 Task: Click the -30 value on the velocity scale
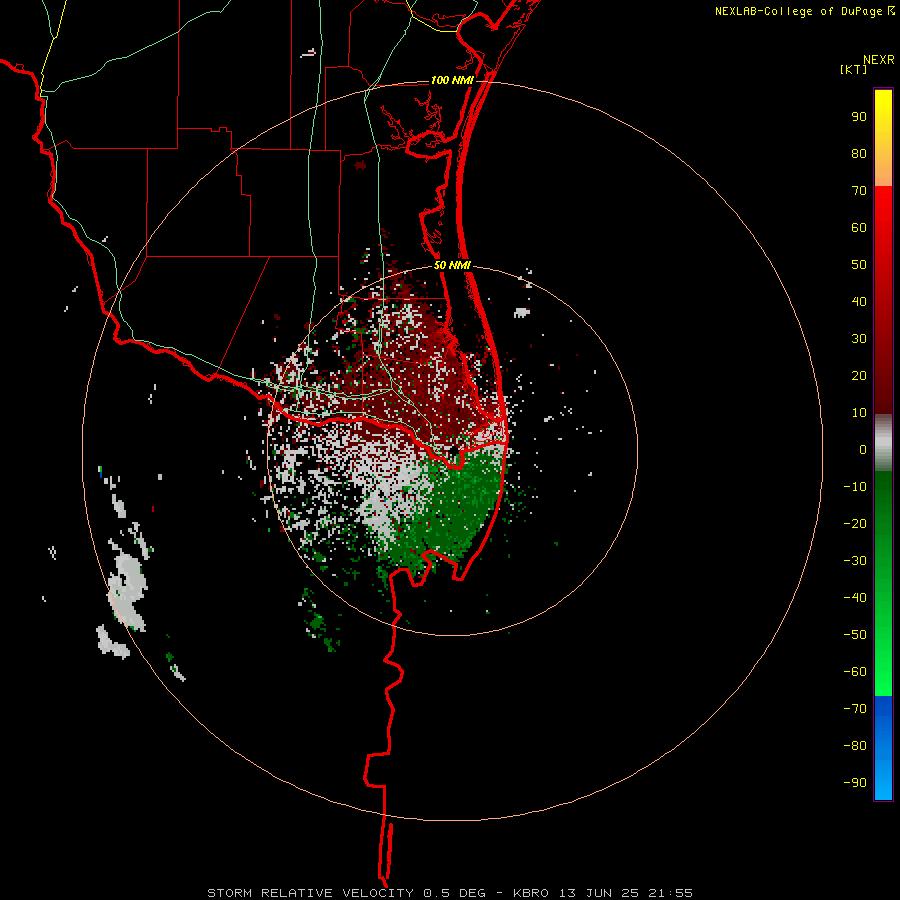tap(855, 561)
